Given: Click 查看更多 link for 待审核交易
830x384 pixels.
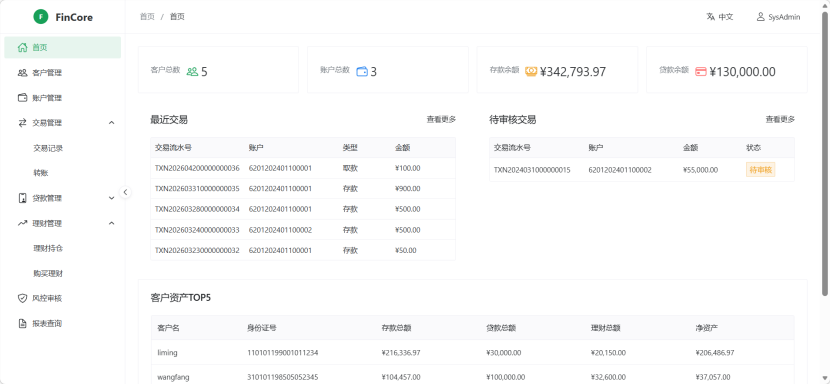Looking at the screenshot, I should click(780, 120).
